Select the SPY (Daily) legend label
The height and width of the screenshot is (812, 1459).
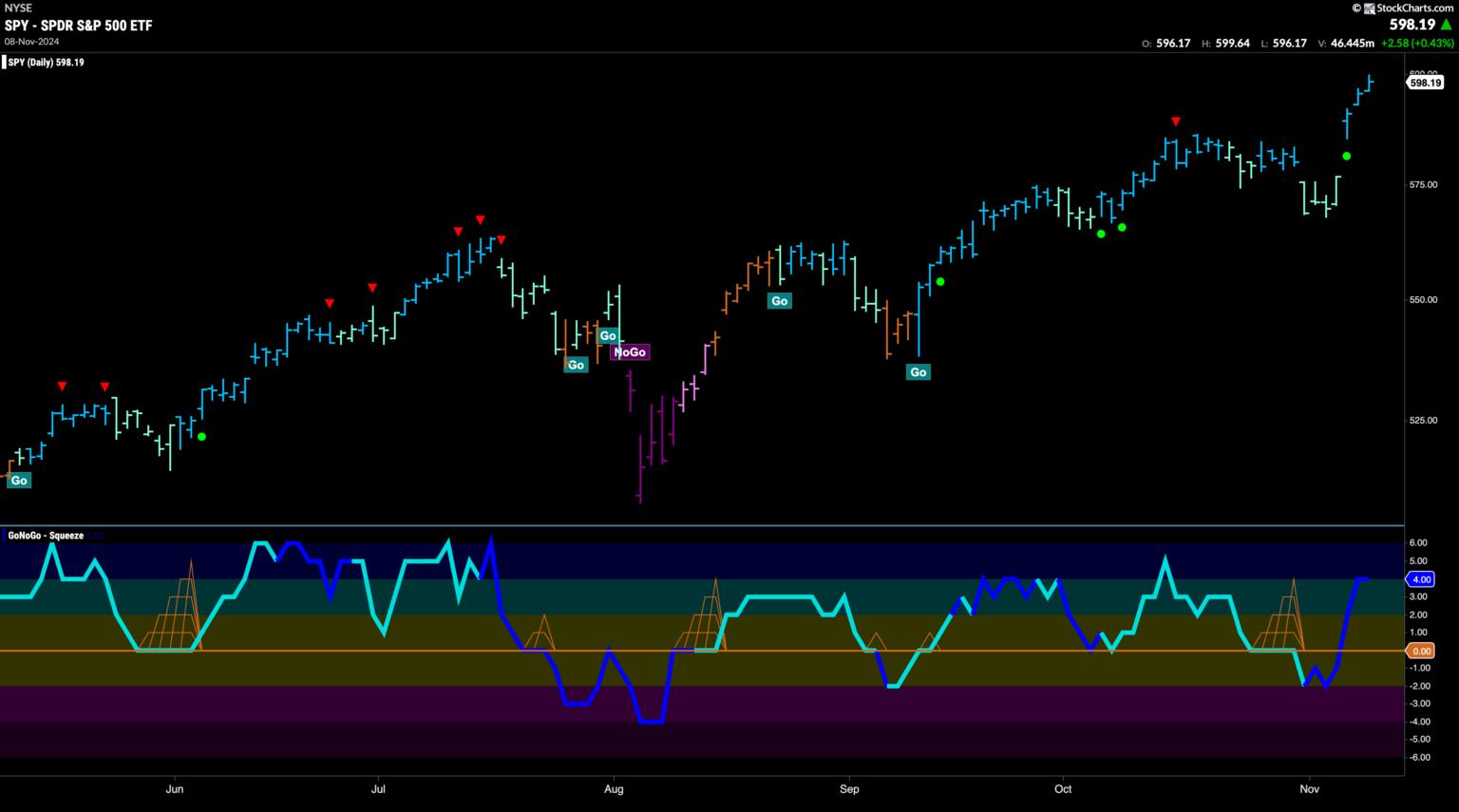pyautogui.click(x=46, y=63)
